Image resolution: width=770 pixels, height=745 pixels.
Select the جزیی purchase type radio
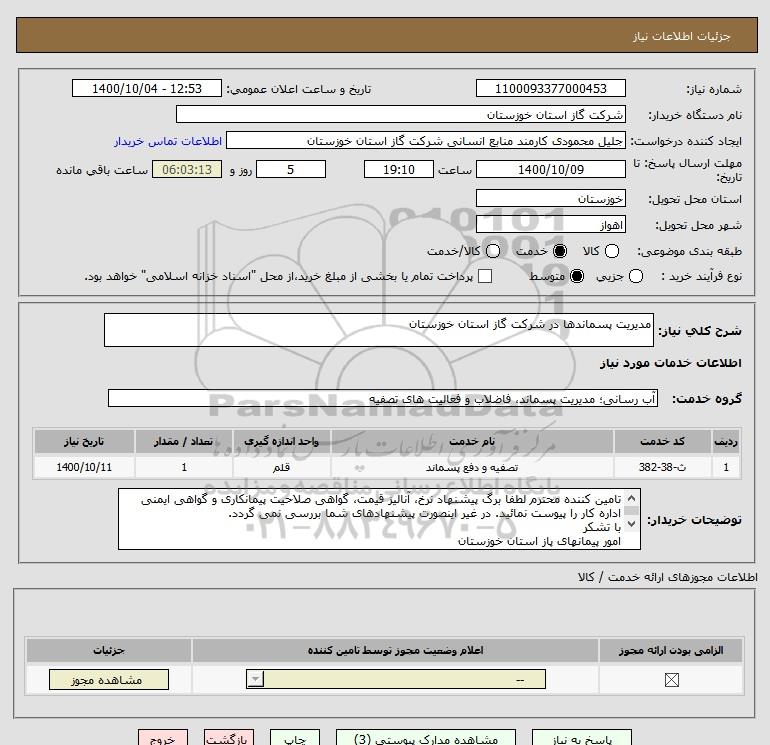click(x=636, y=276)
